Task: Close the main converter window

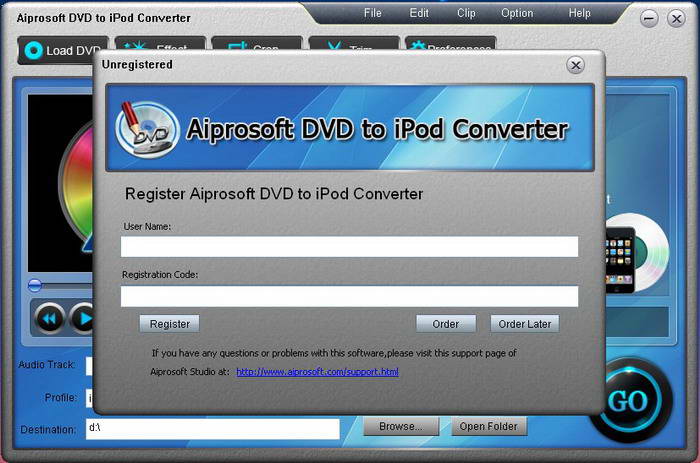Action: coord(676,19)
